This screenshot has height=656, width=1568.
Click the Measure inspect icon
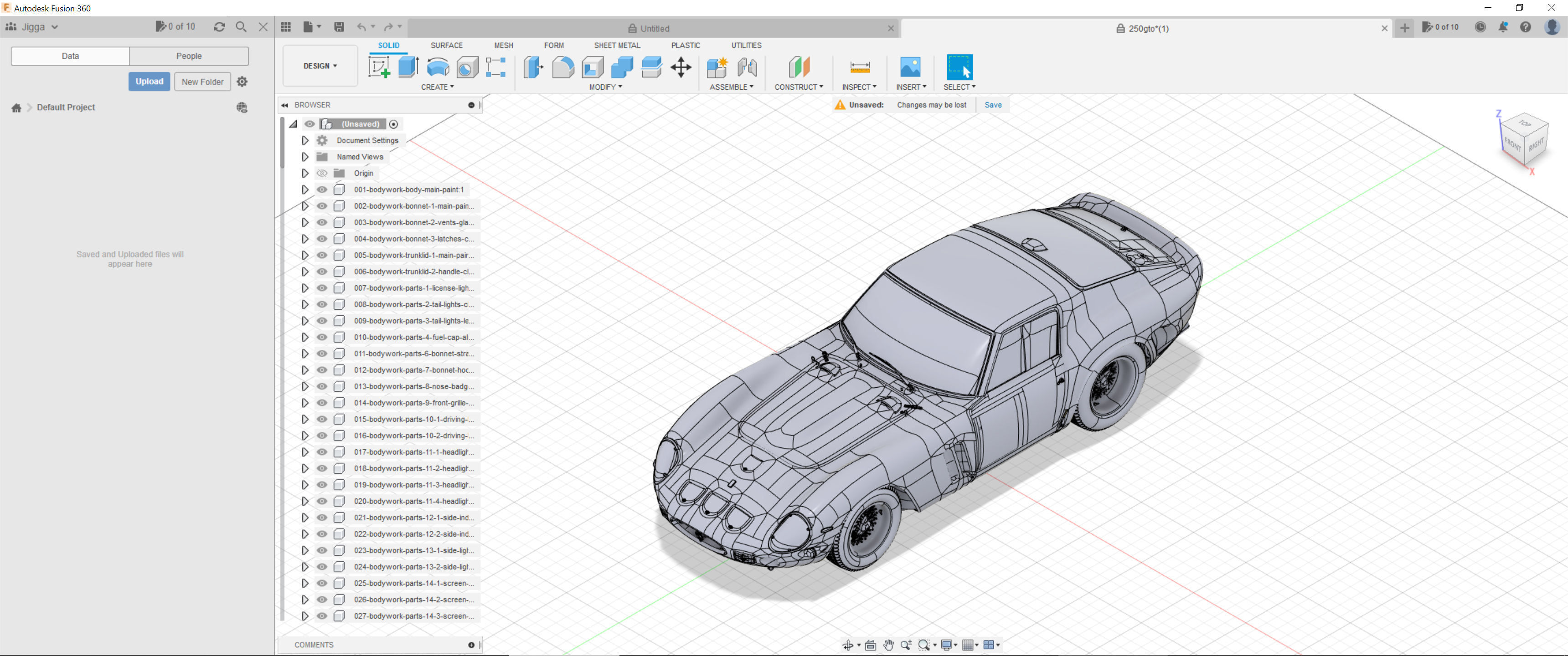[x=860, y=67]
